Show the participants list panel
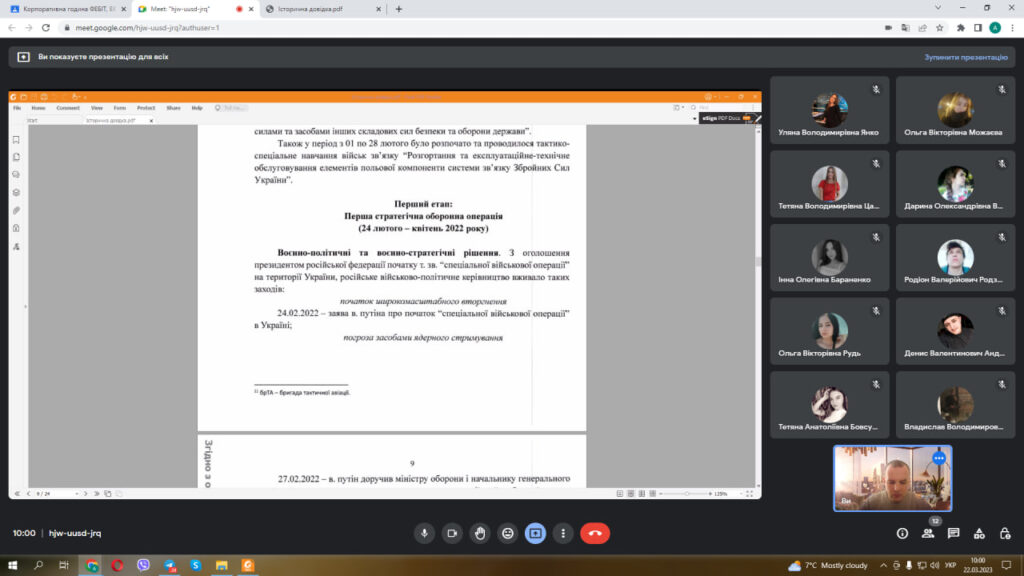The width and height of the screenshot is (1024, 576). (928, 533)
